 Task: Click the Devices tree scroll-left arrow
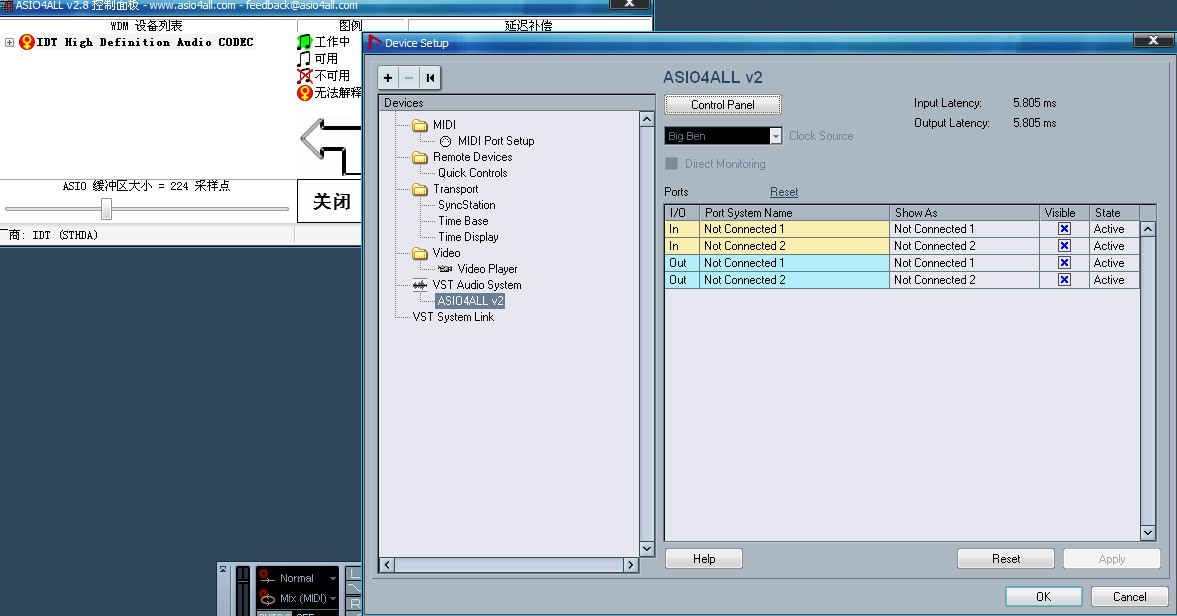pos(387,565)
